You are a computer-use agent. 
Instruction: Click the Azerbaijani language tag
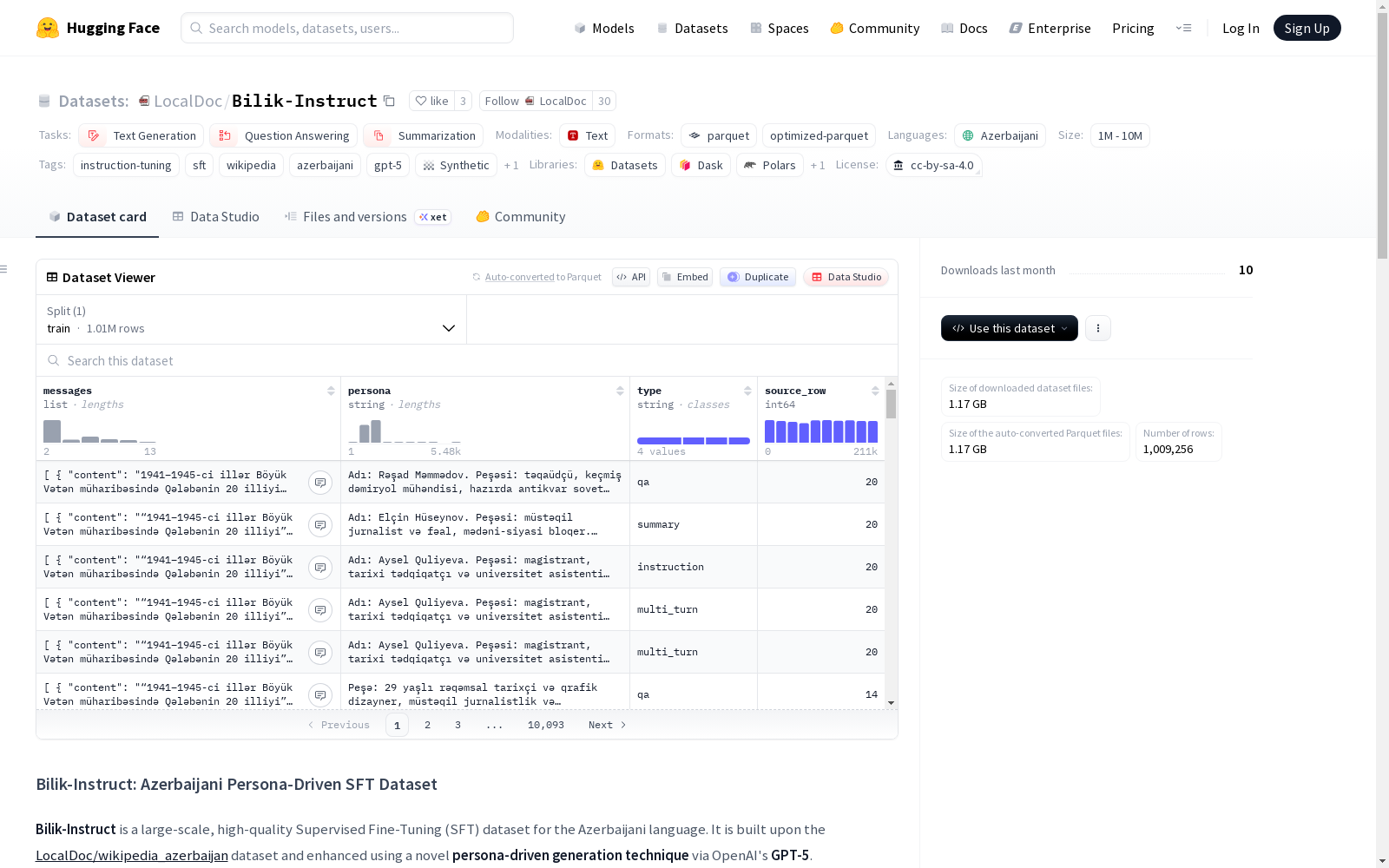1000,135
